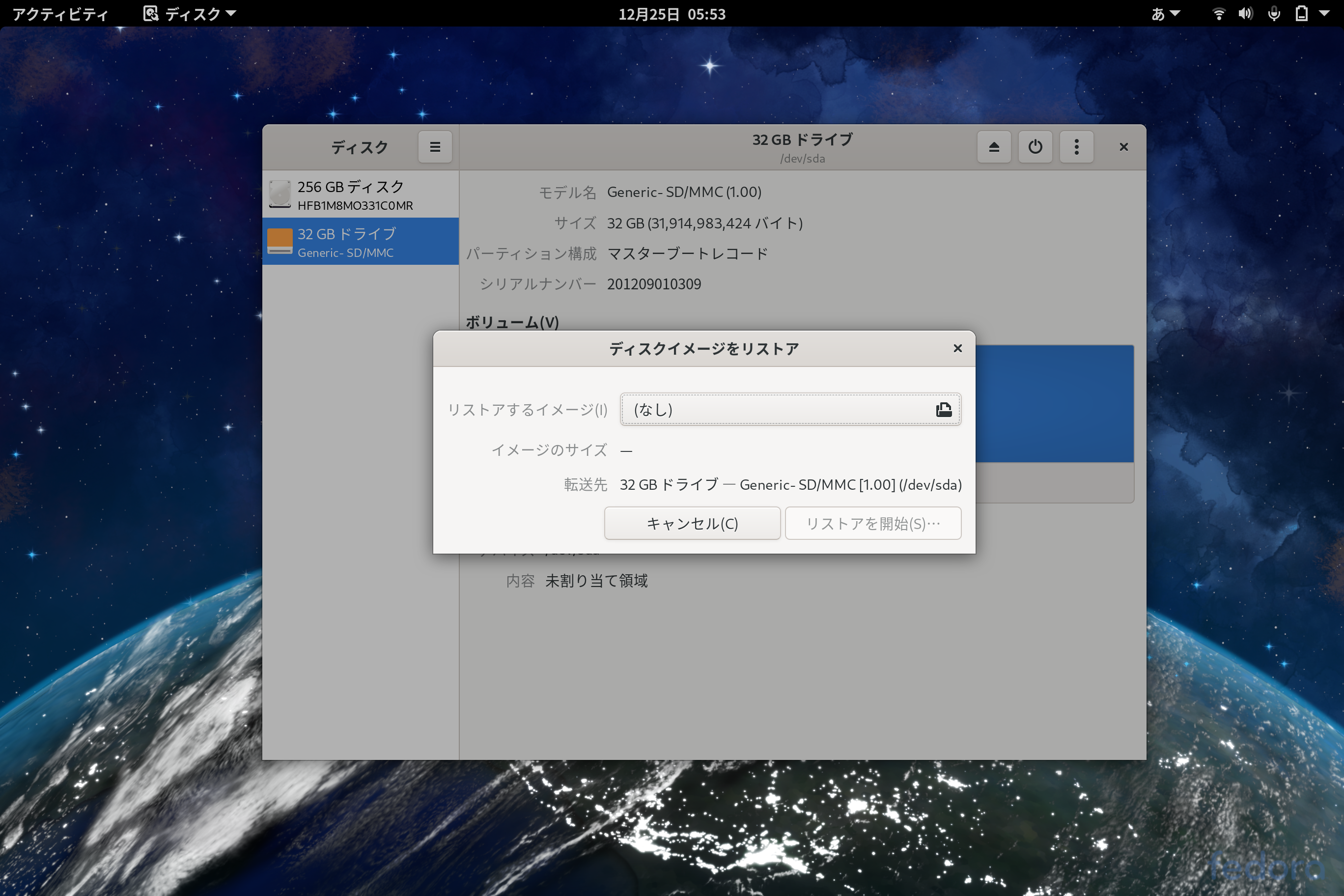Screen dimensions: 1344x896
Task: Open the hamburger menu in ディスク sidebar header
Action: point(435,147)
